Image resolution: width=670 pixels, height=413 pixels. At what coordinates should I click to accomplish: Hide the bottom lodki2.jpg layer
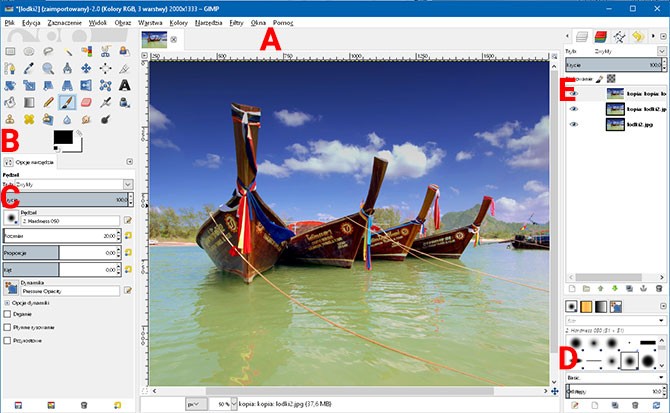(x=574, y=124)
